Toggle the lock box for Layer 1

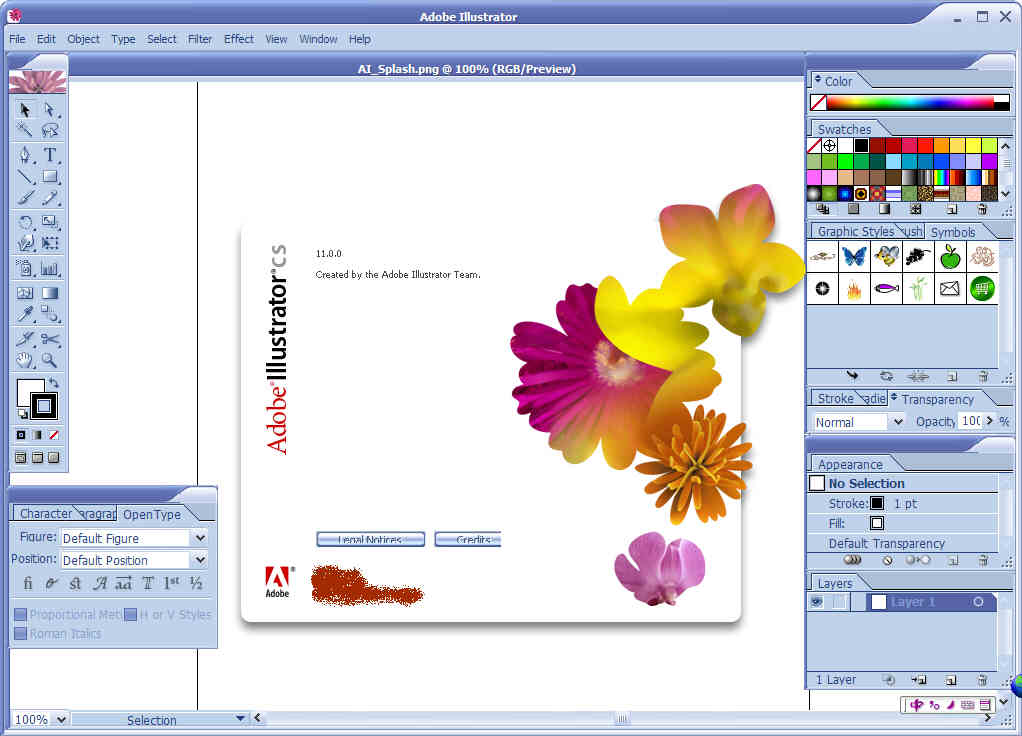840,602
